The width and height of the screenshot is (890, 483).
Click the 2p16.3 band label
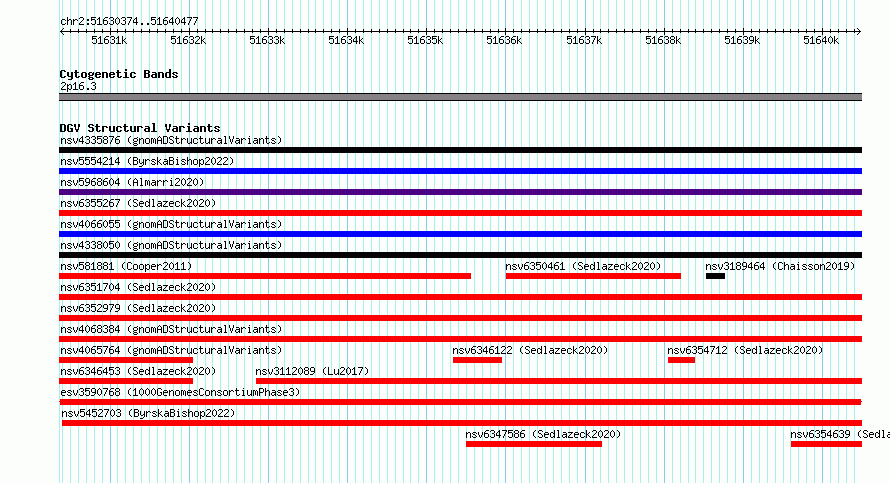point(78,86)
